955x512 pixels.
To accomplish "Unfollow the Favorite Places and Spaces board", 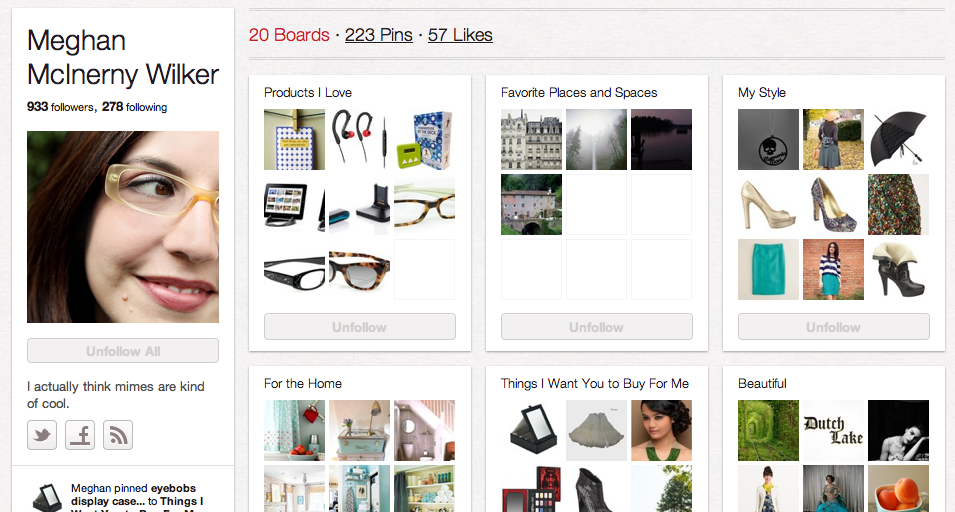I will 596,327.
